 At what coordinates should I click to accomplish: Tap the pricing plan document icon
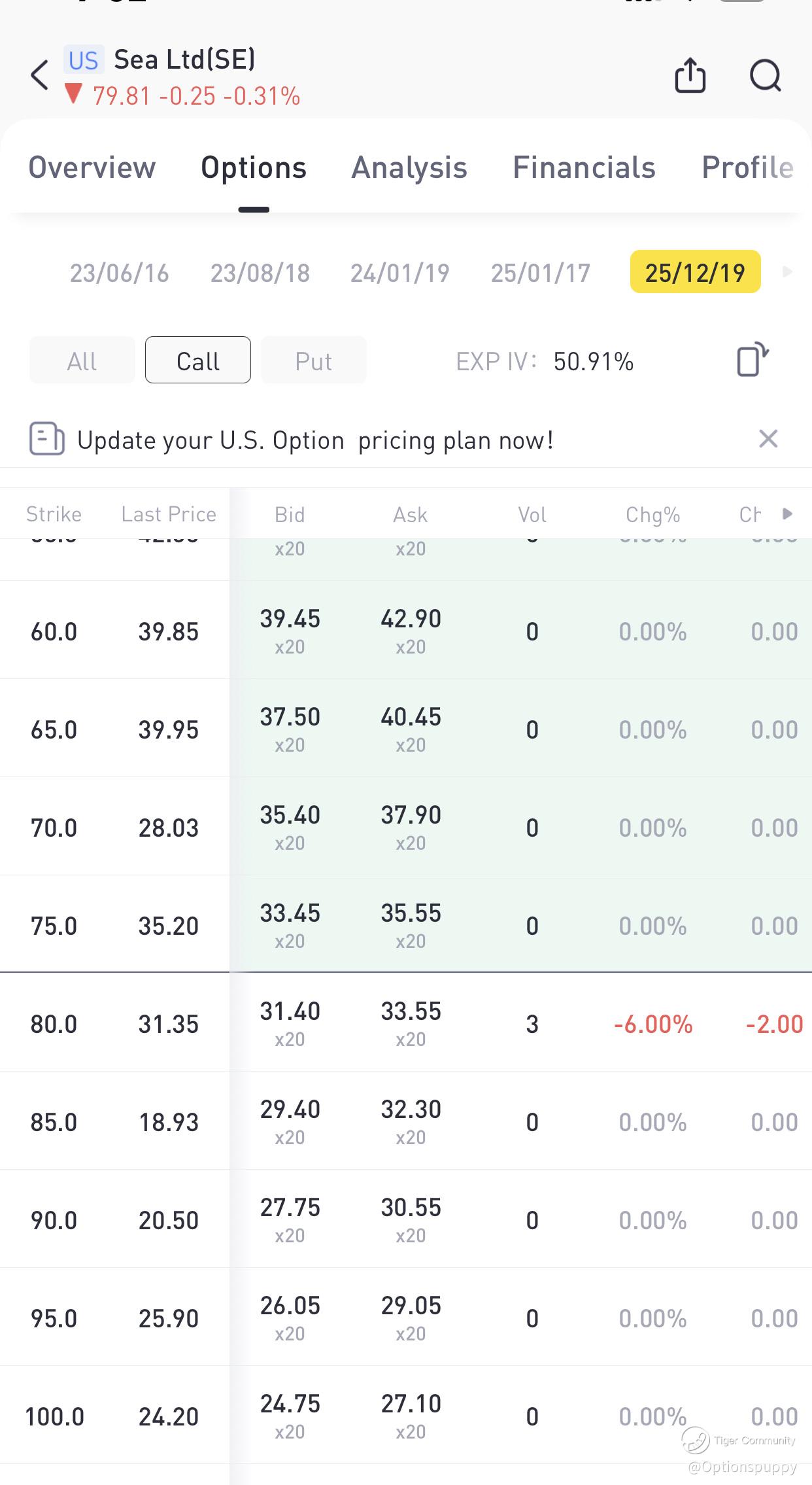46,439
